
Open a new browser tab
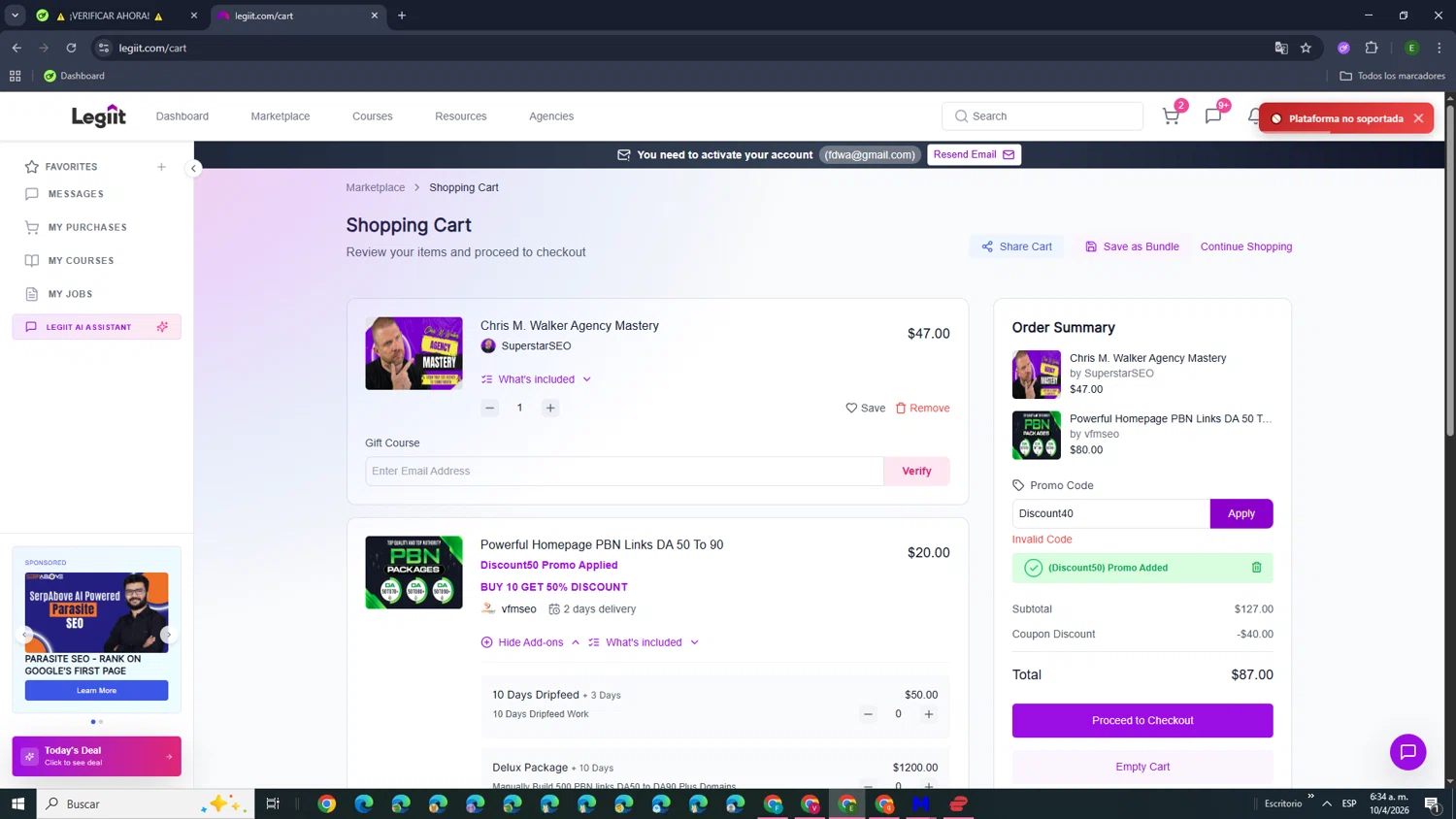tap(402, 16)
